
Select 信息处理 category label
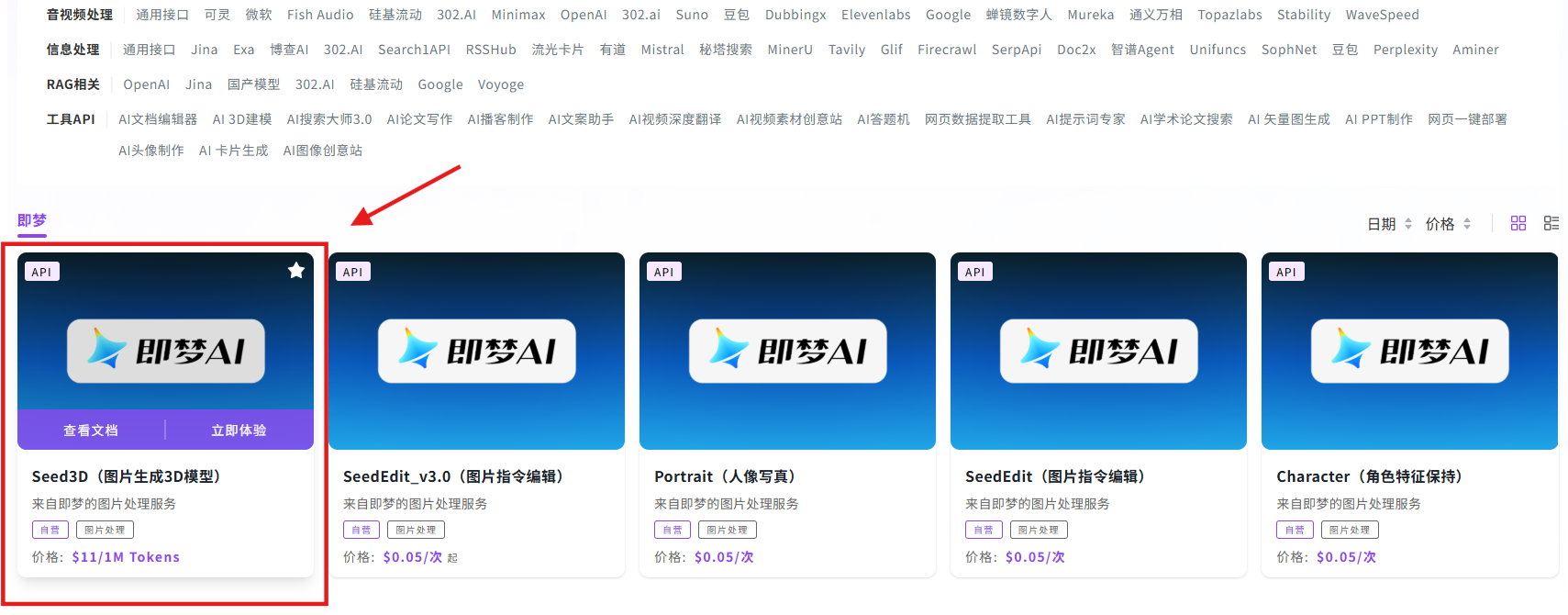coord(73,50)
